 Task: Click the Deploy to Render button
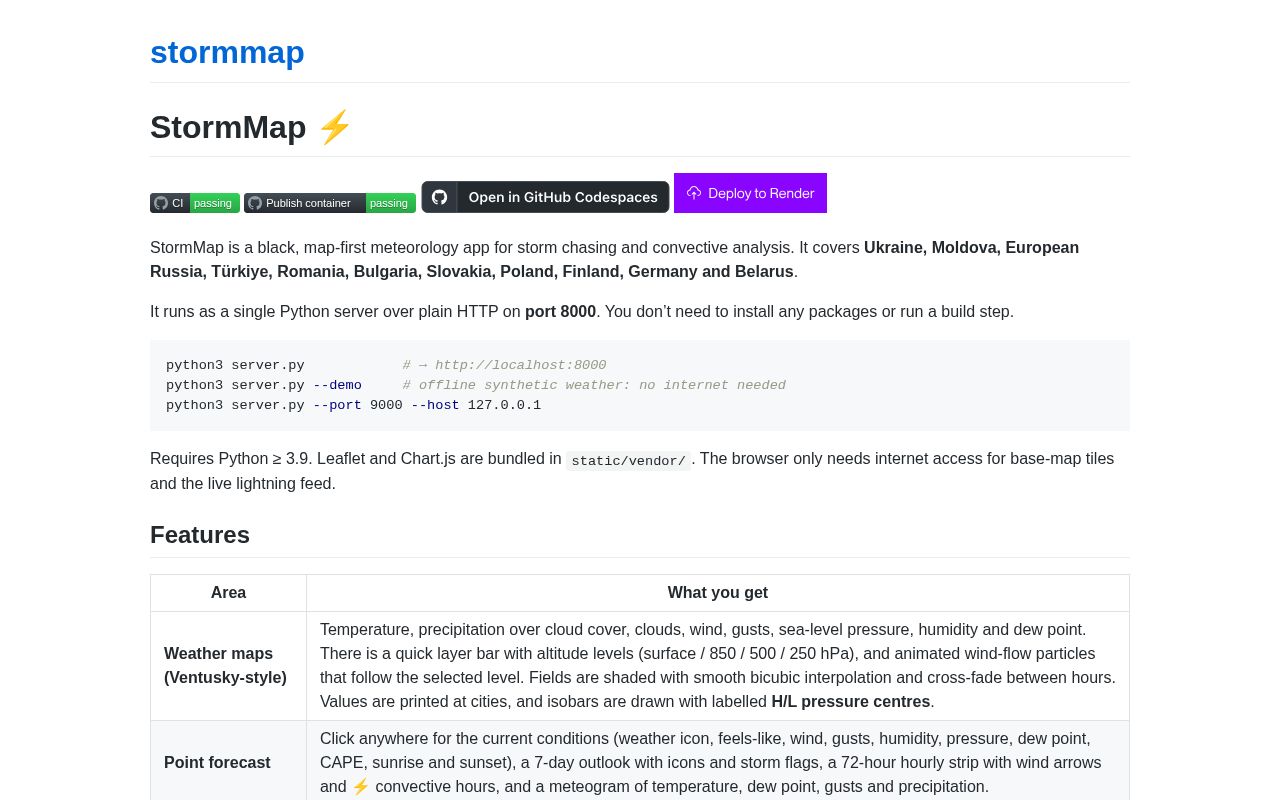pyautogui.click(x=750, y=193)
